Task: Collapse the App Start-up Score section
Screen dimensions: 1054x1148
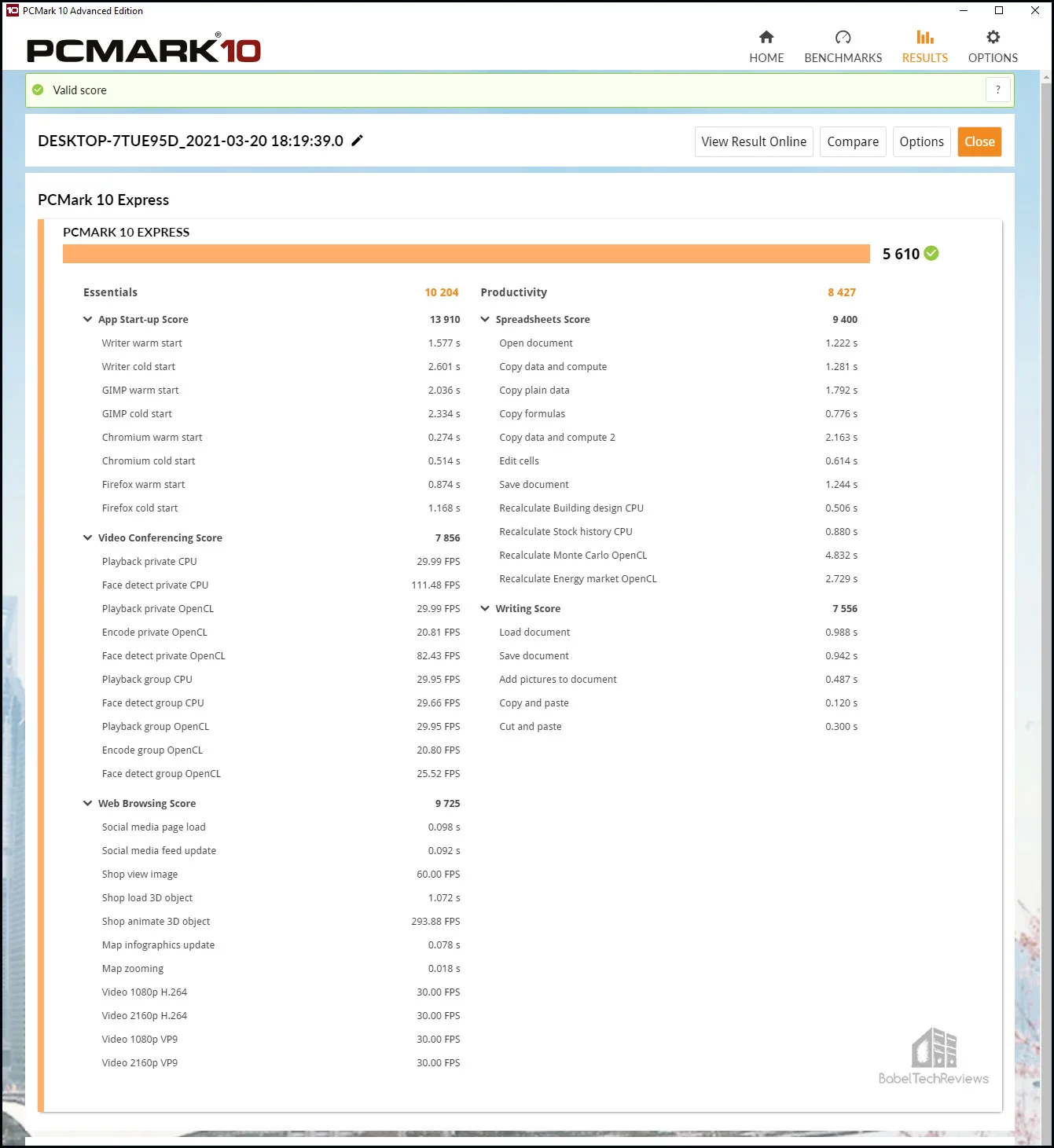Action: coord(87,319)
